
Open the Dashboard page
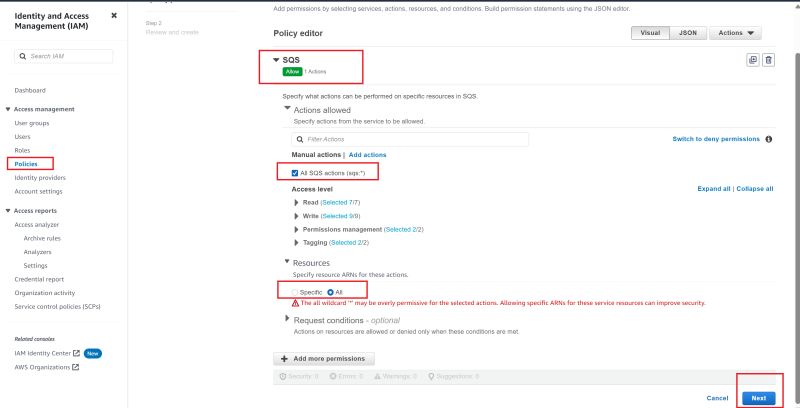pos(30,90)
